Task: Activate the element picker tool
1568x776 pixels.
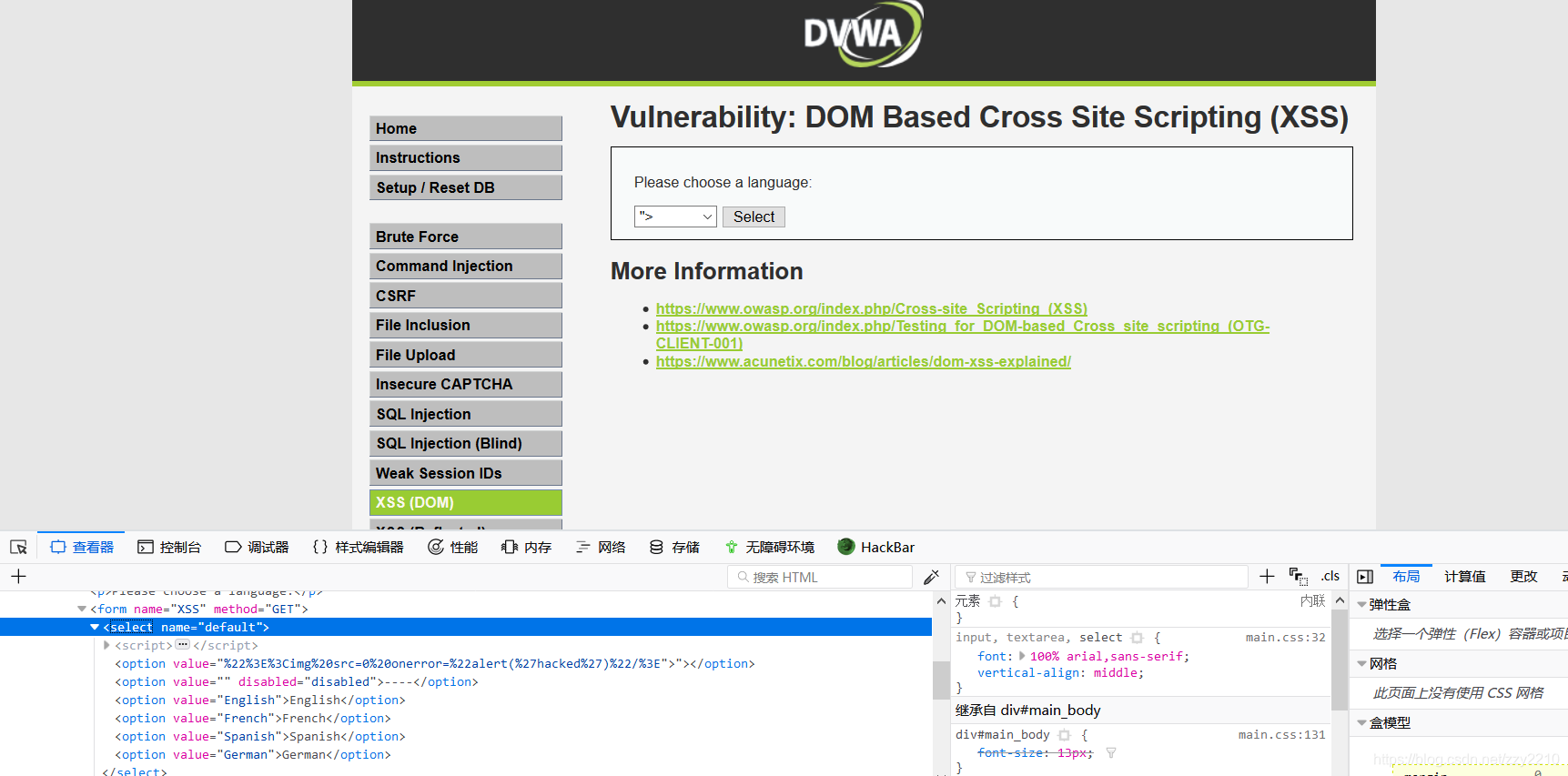Action: (x=18, y=547)
